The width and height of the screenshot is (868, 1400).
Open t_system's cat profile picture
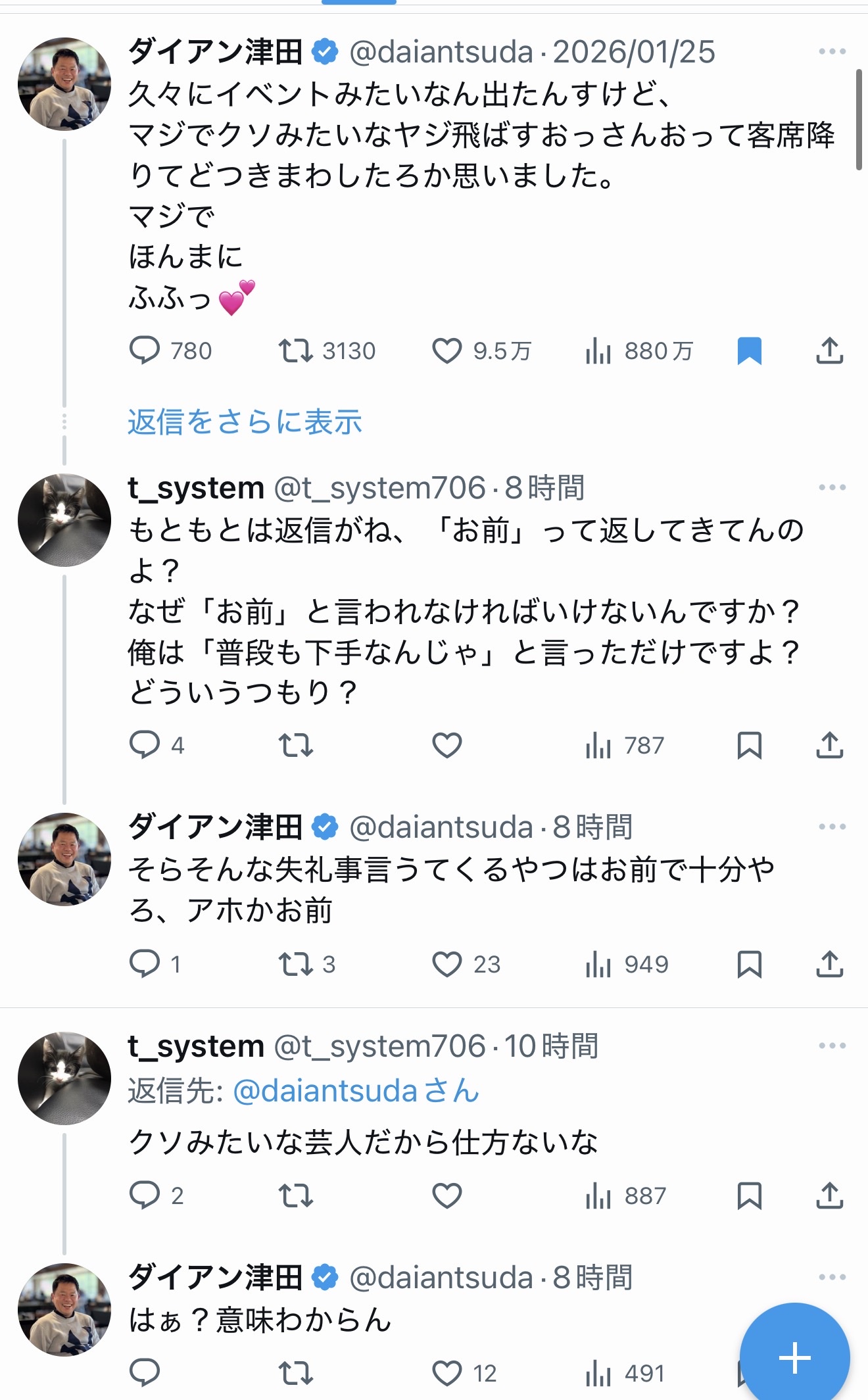point(64,519)
